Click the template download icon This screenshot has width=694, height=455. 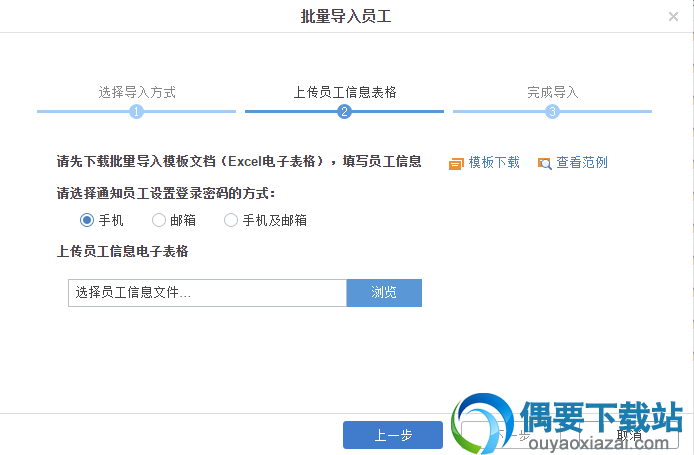tap(456, 163)
